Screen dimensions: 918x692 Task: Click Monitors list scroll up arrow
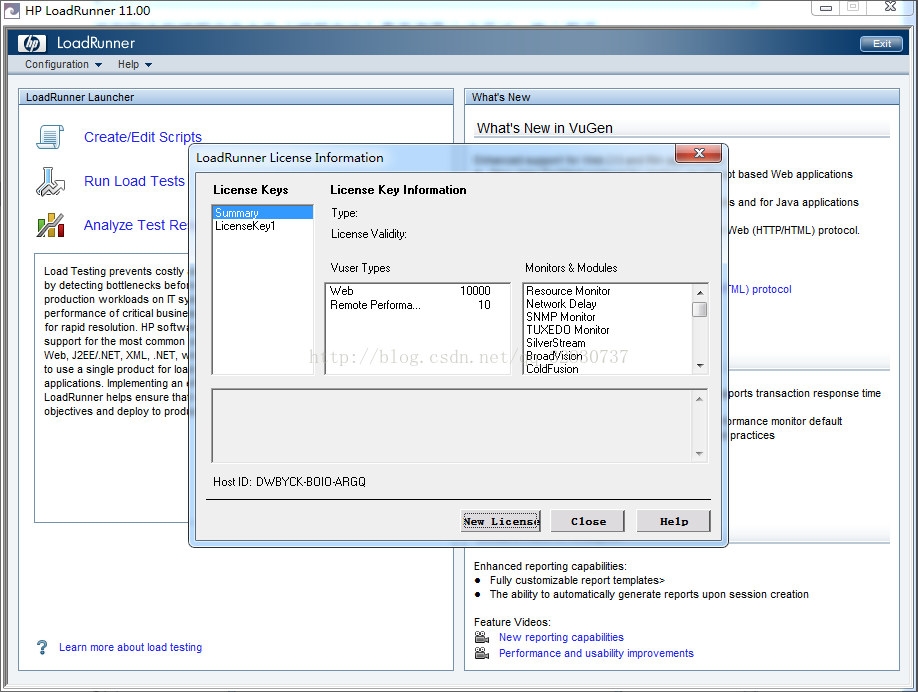pyautogui.click(x=700, y=292)
